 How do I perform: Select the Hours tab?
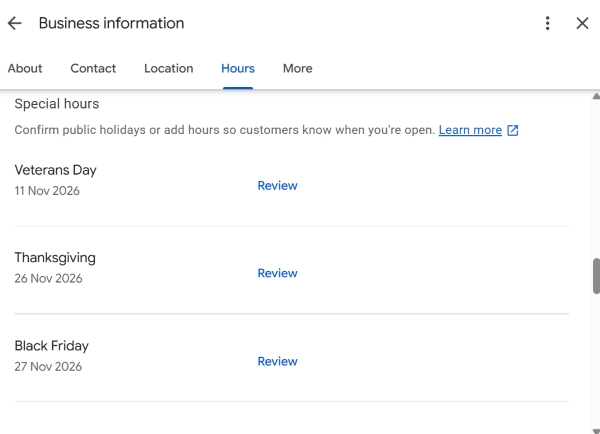coord(238,69)
